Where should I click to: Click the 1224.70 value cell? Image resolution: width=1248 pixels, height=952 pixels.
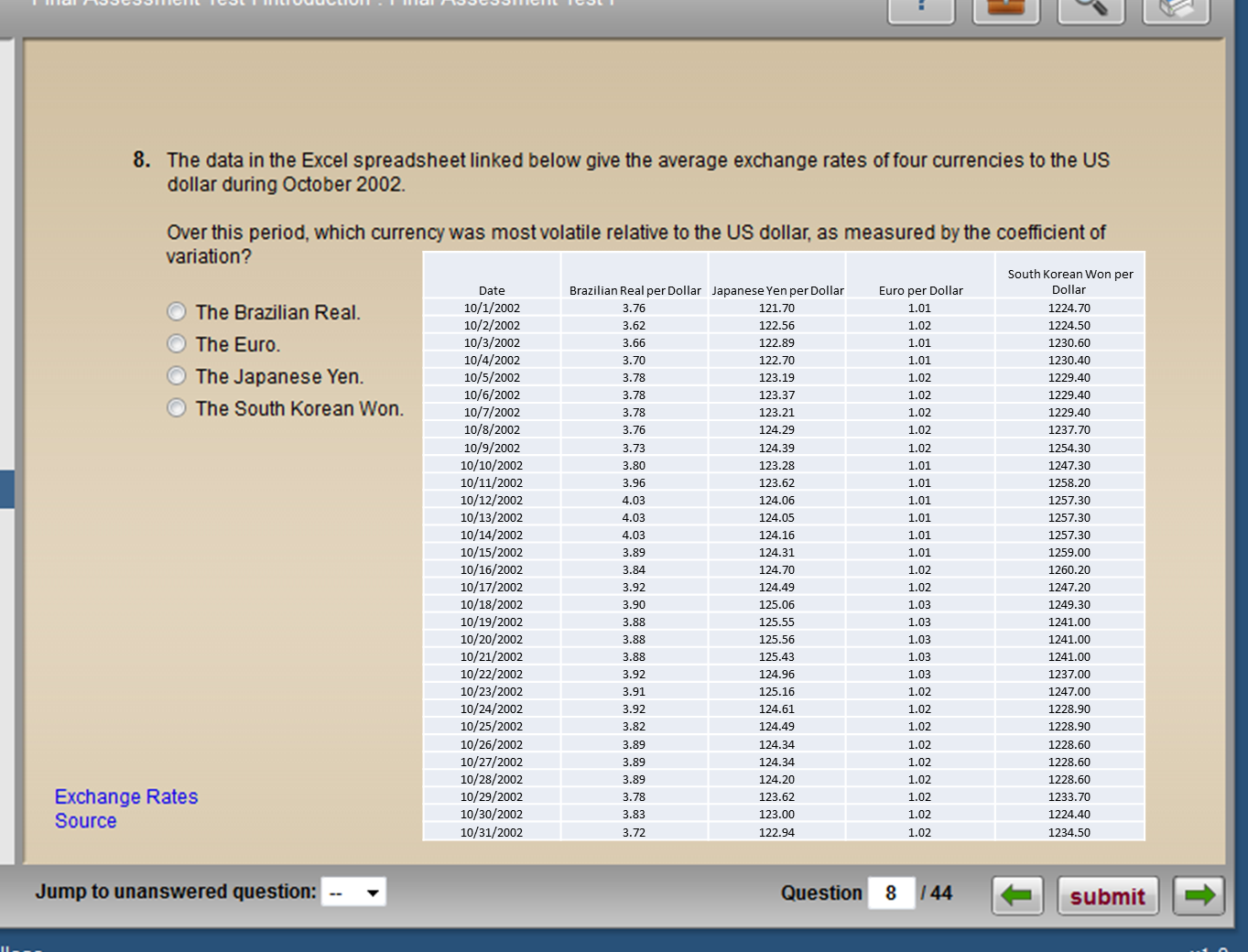pos(1069,308)
